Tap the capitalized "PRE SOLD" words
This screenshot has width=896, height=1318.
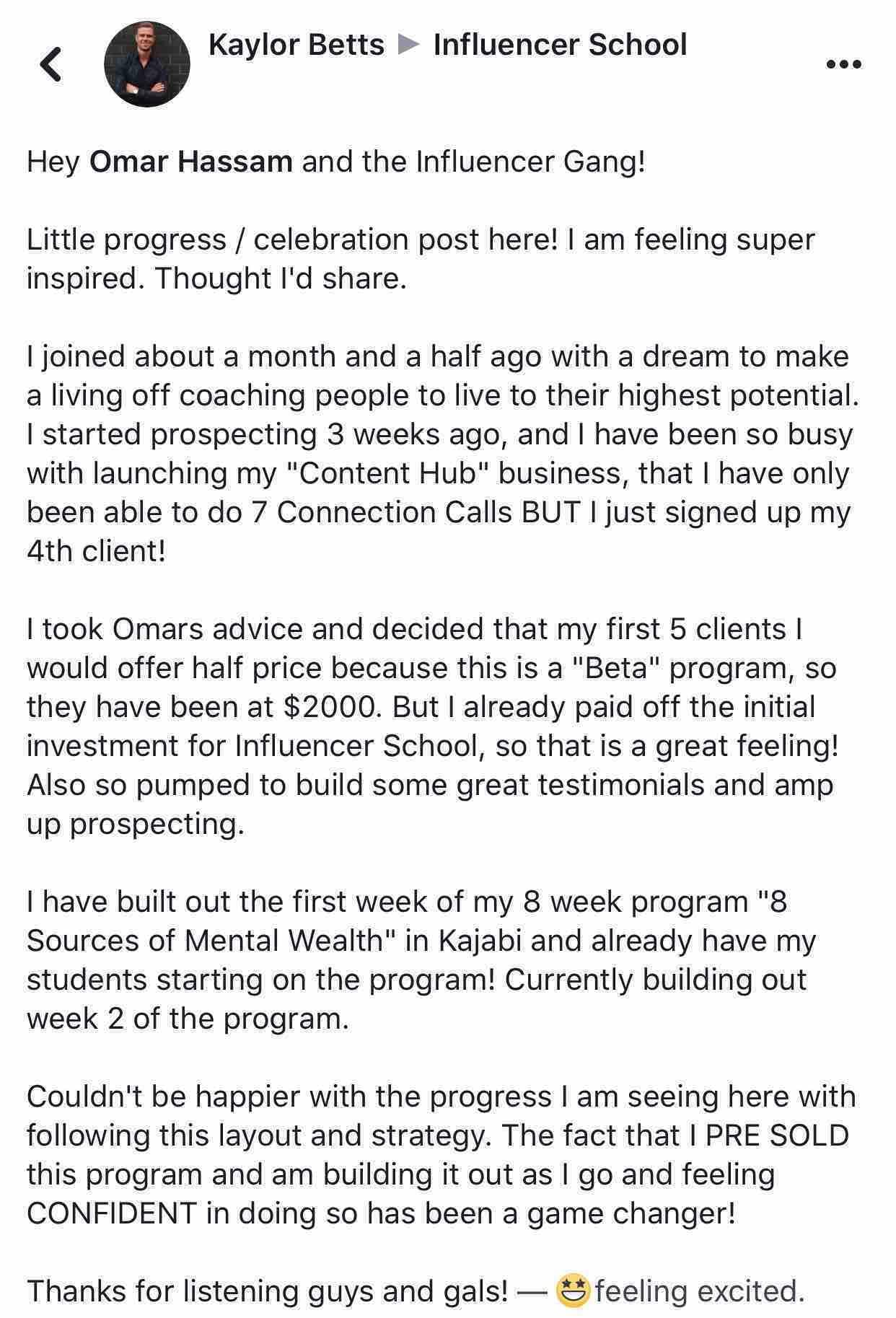point(776,1135)
